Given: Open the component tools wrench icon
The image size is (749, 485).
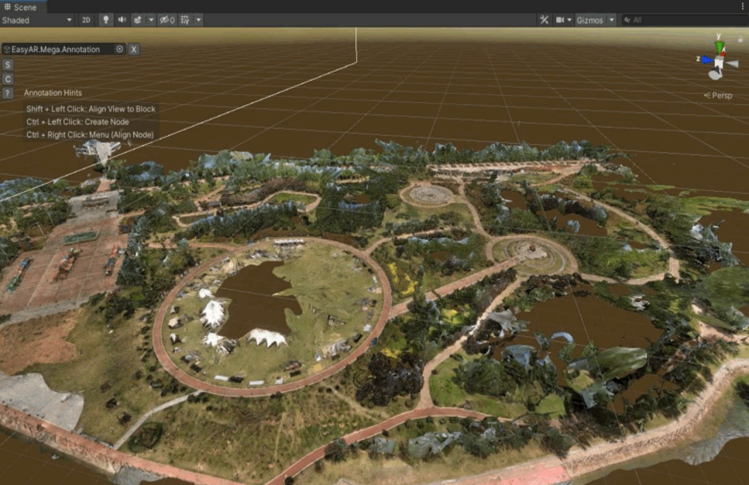Looking at the screenshot, I should (x=544, y=20).
